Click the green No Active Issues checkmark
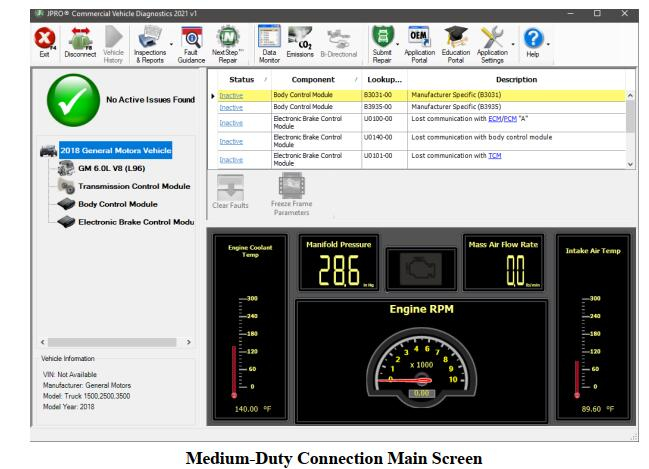649x469 pixels. coord(73,100)
